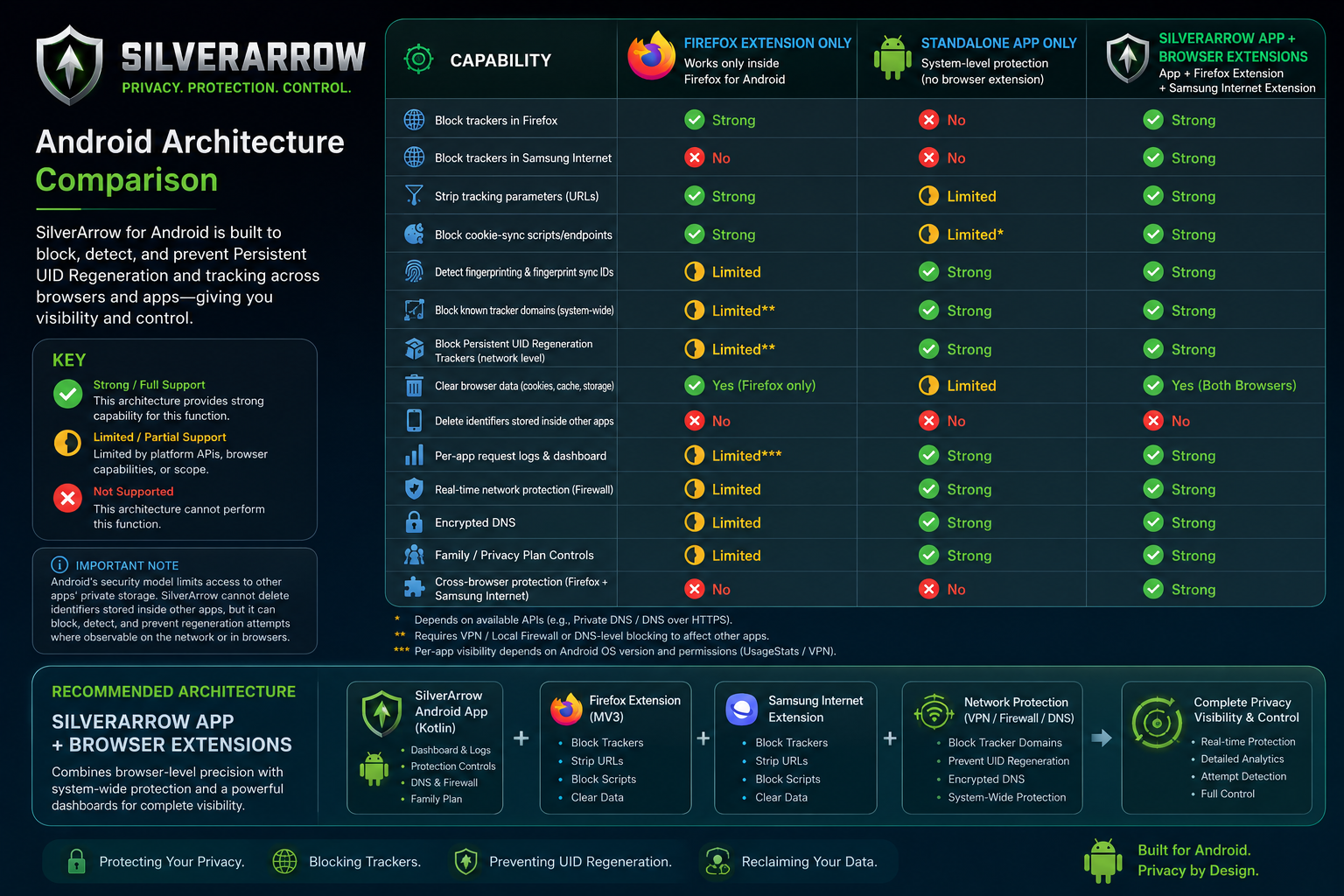Click wifi icon in Network Protection card
The width and height of the screenshot is (1344, 896).
(x=934, y=711)
